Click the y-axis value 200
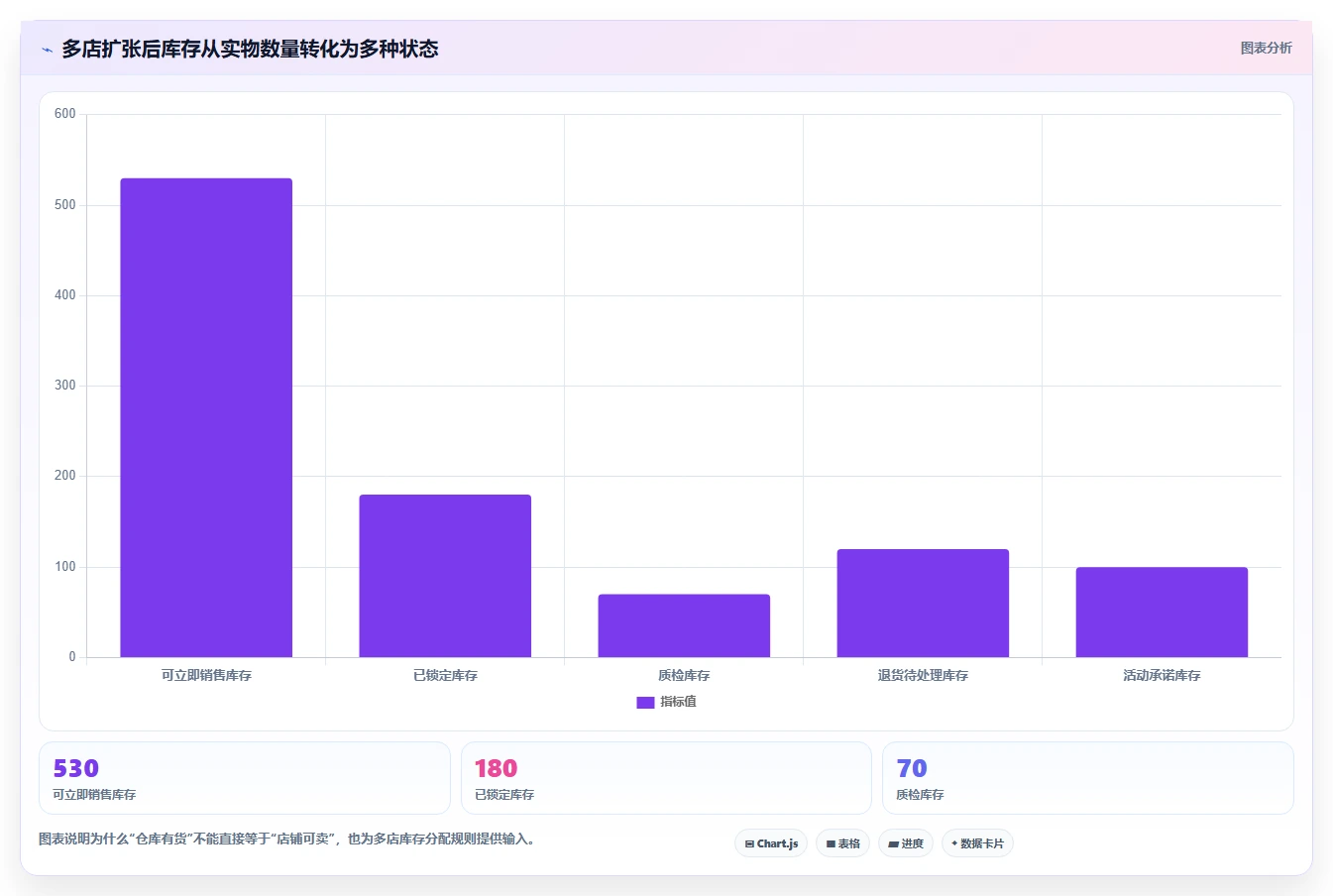Screen dimensions: 1333x896 (65, 476)
